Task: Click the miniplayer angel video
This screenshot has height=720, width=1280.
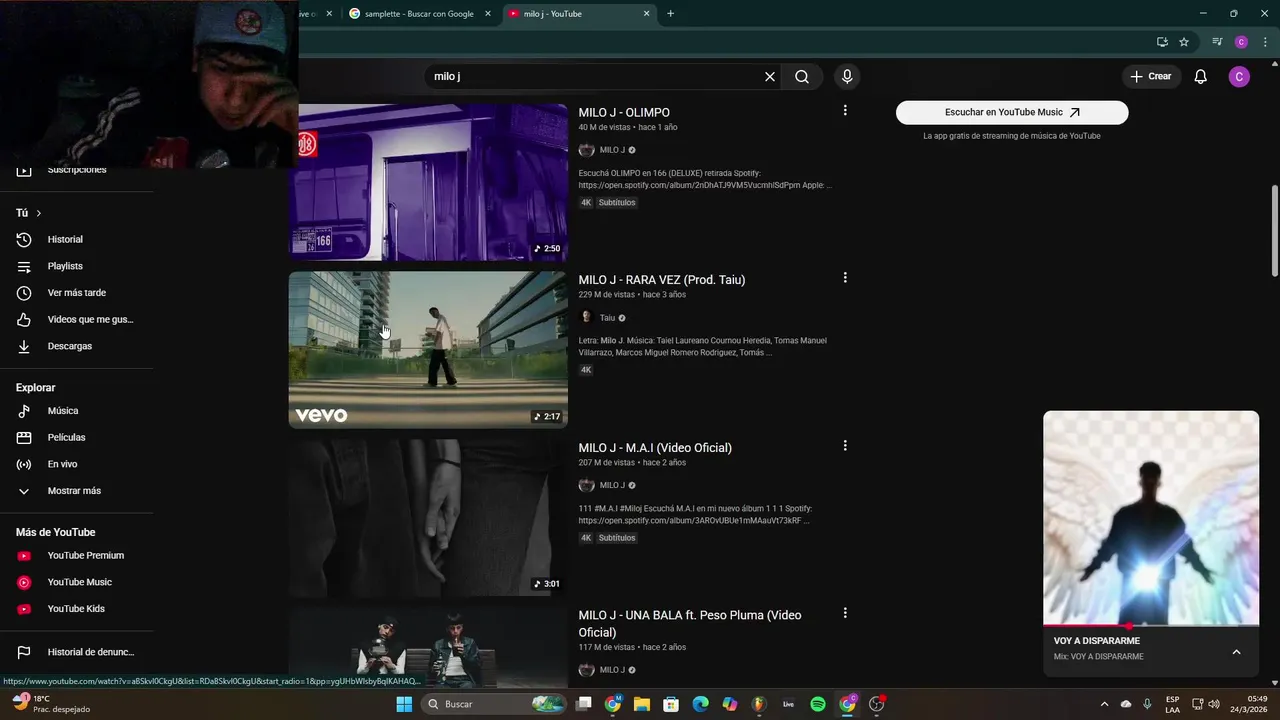Action: [x=1151, y=518]
